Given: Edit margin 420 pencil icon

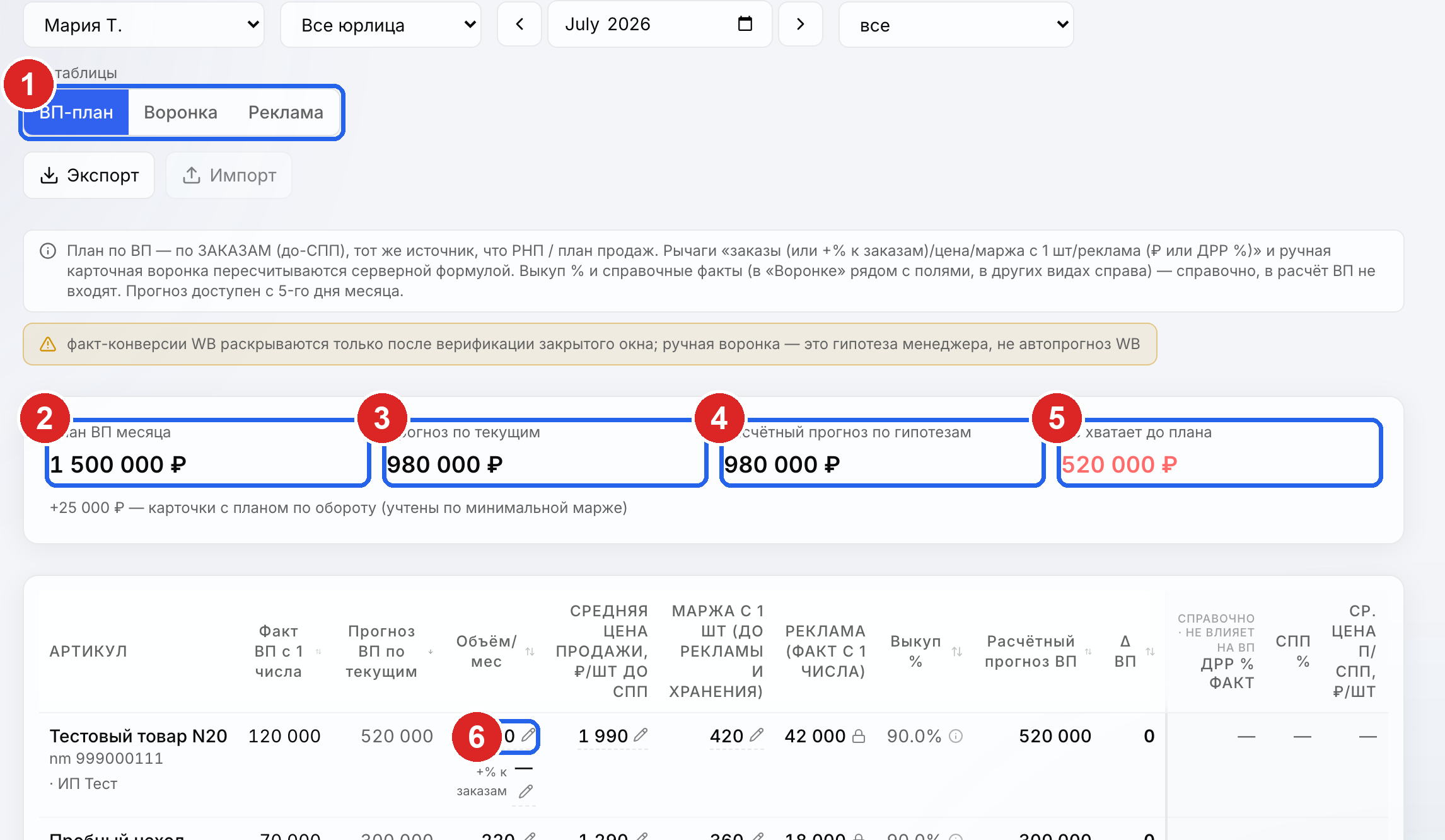Looking at the screenshot, I should tap(757, 735).
